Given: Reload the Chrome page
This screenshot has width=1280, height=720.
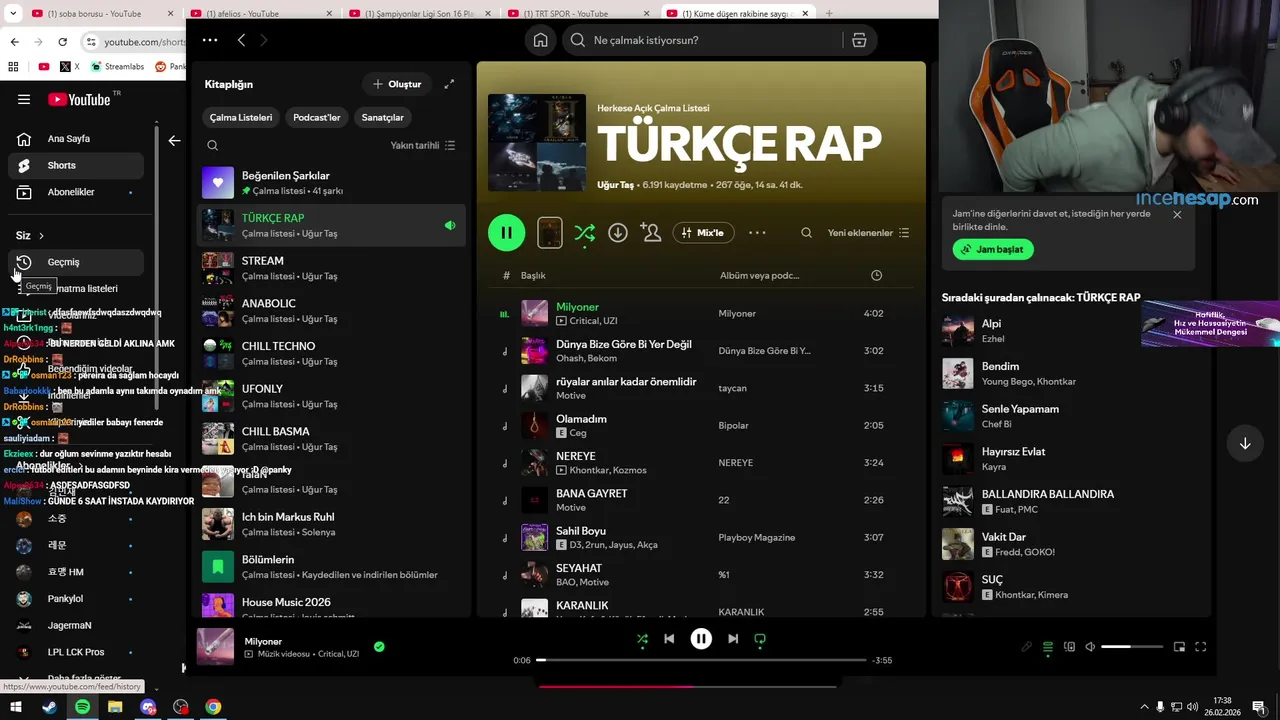Looking at the screenshot, I should coord(62,42).
